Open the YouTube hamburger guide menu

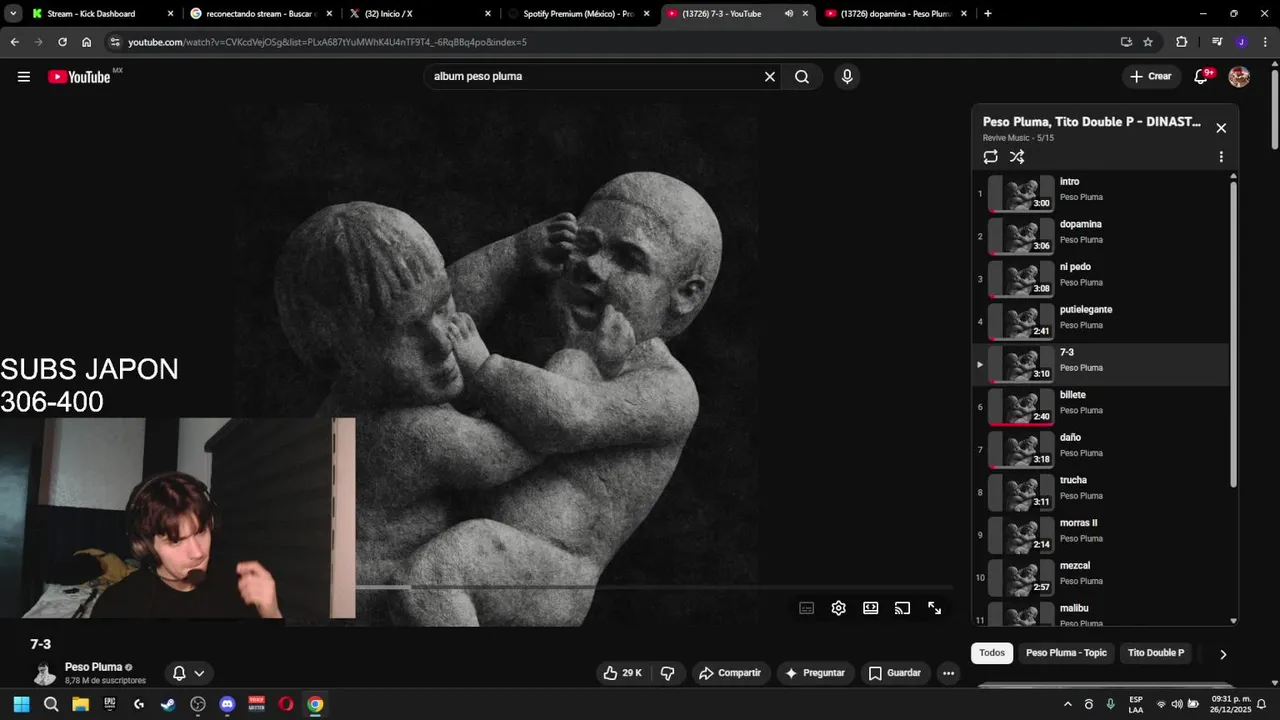24,77
